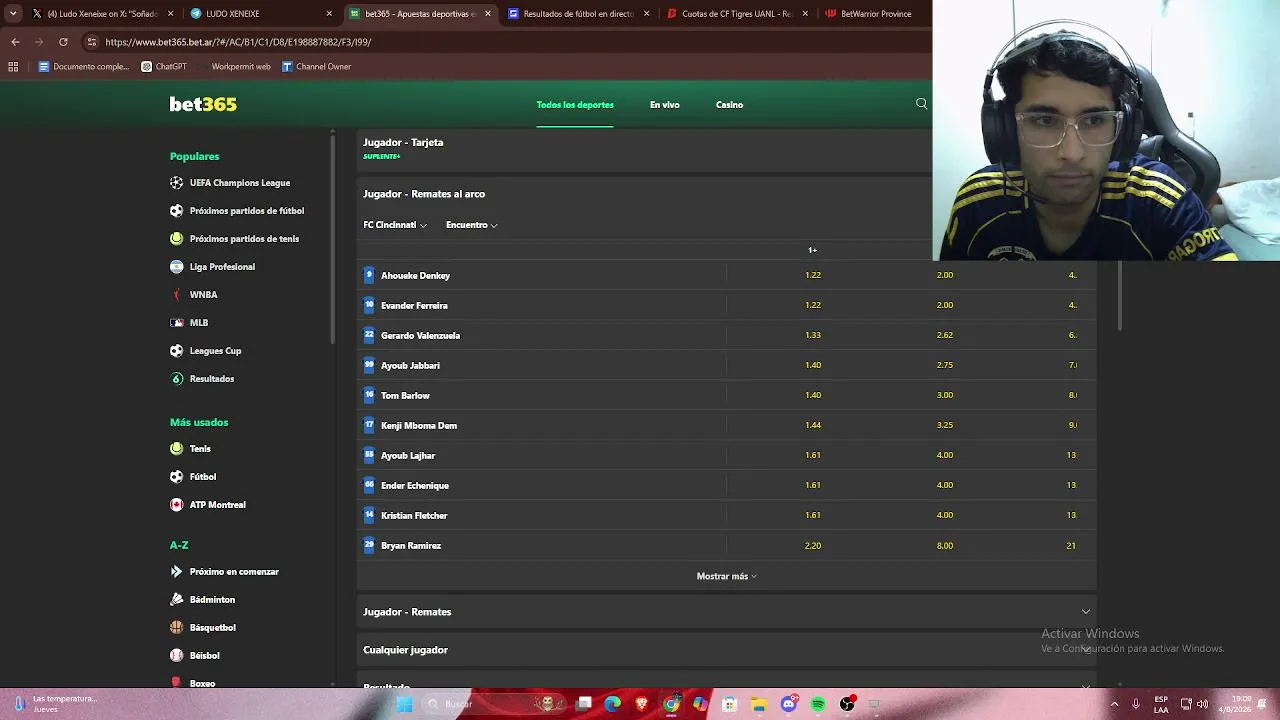Screen dimensions: 1280x720
Task: Switch to the LUDO XENEIXE browser tab
Action: click(260, 14)
